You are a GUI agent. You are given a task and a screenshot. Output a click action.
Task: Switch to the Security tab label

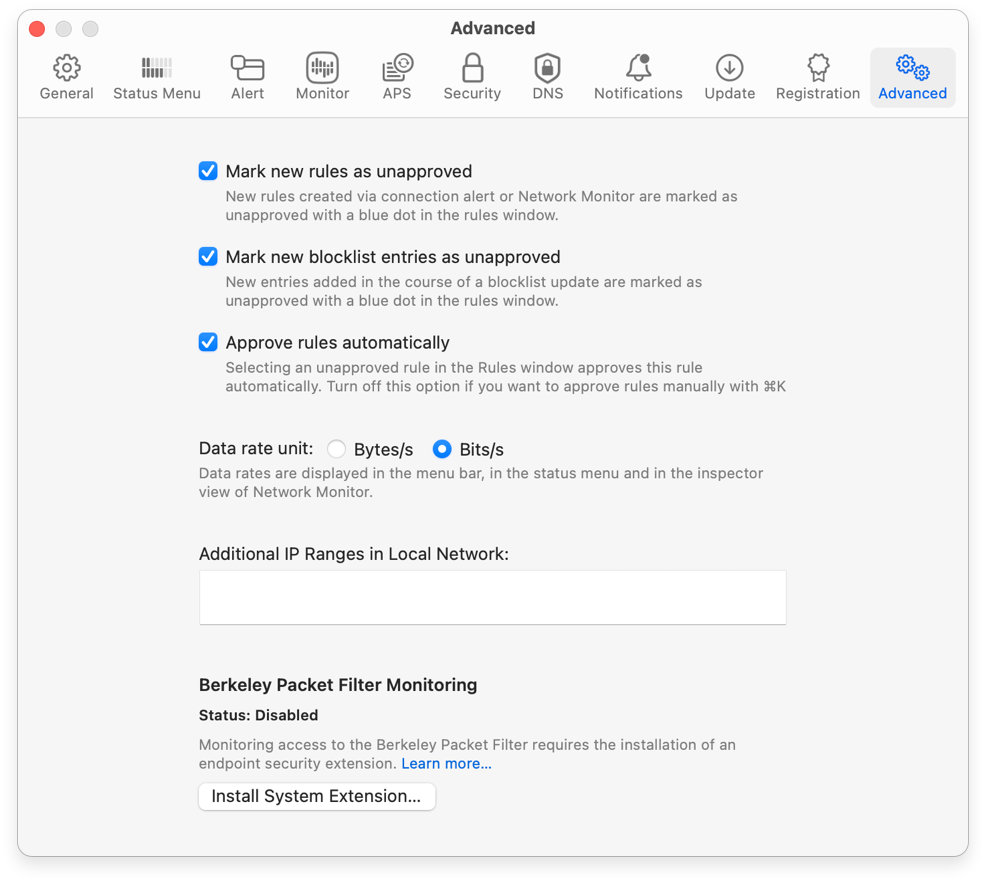472,93
